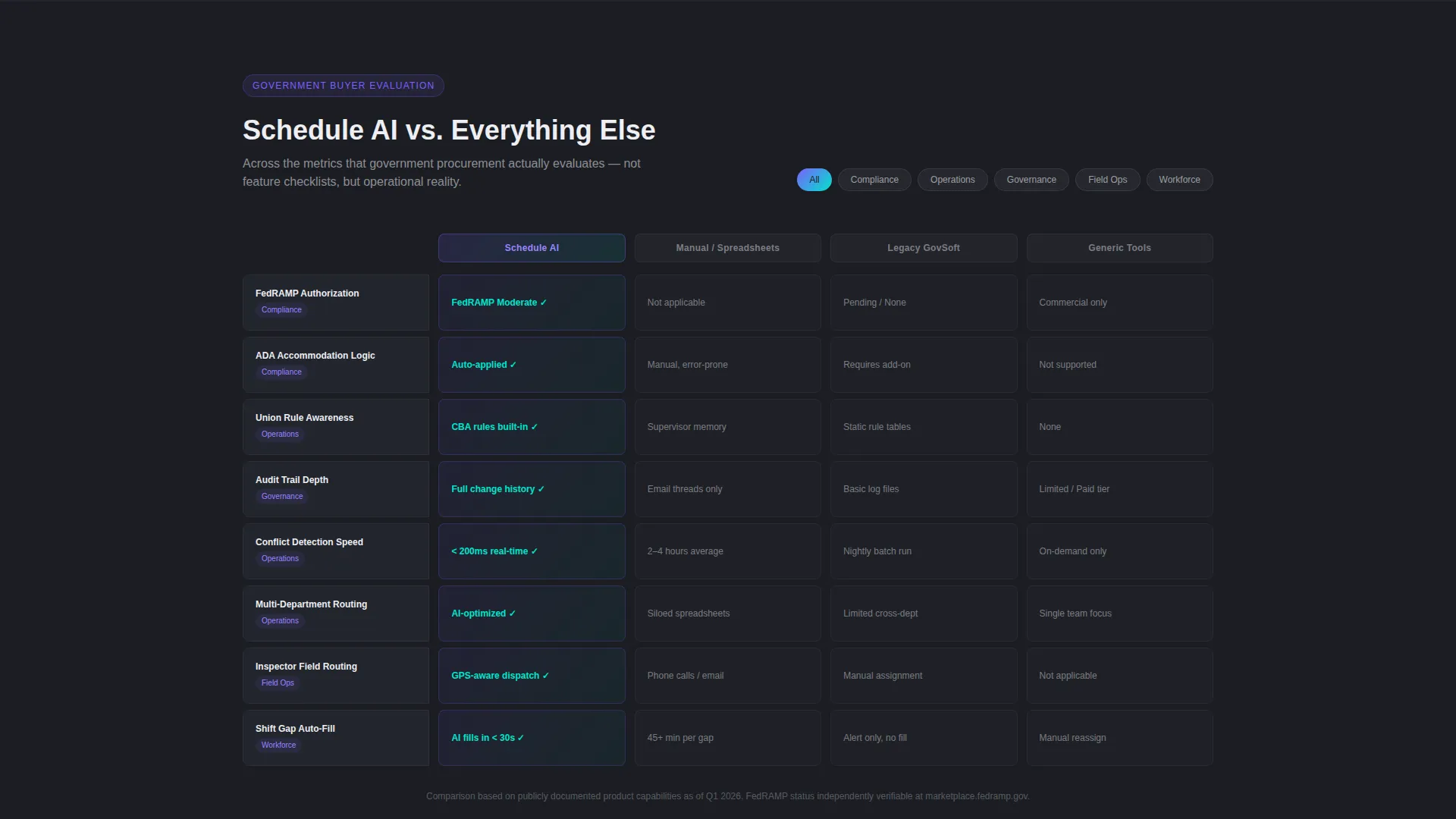Viewport: 1456px width, 819px height.
Task: Click the FedRAMP Moderate cell
Action: pos(532,303)
